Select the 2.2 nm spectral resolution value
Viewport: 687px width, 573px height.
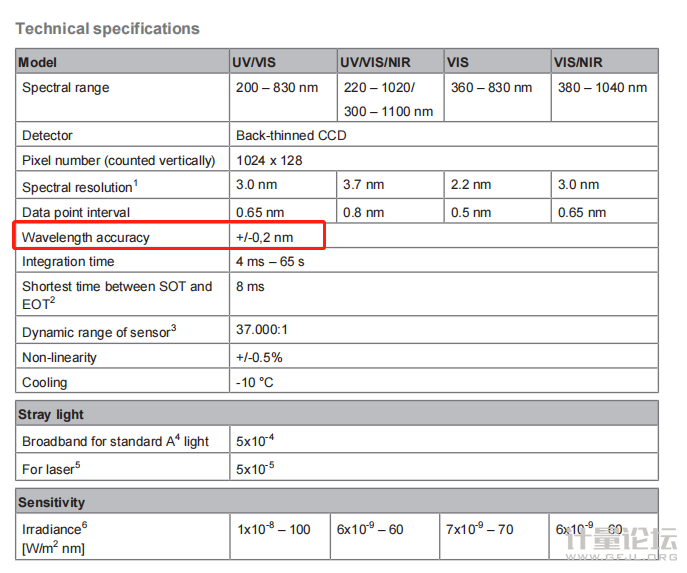[470, 185]
